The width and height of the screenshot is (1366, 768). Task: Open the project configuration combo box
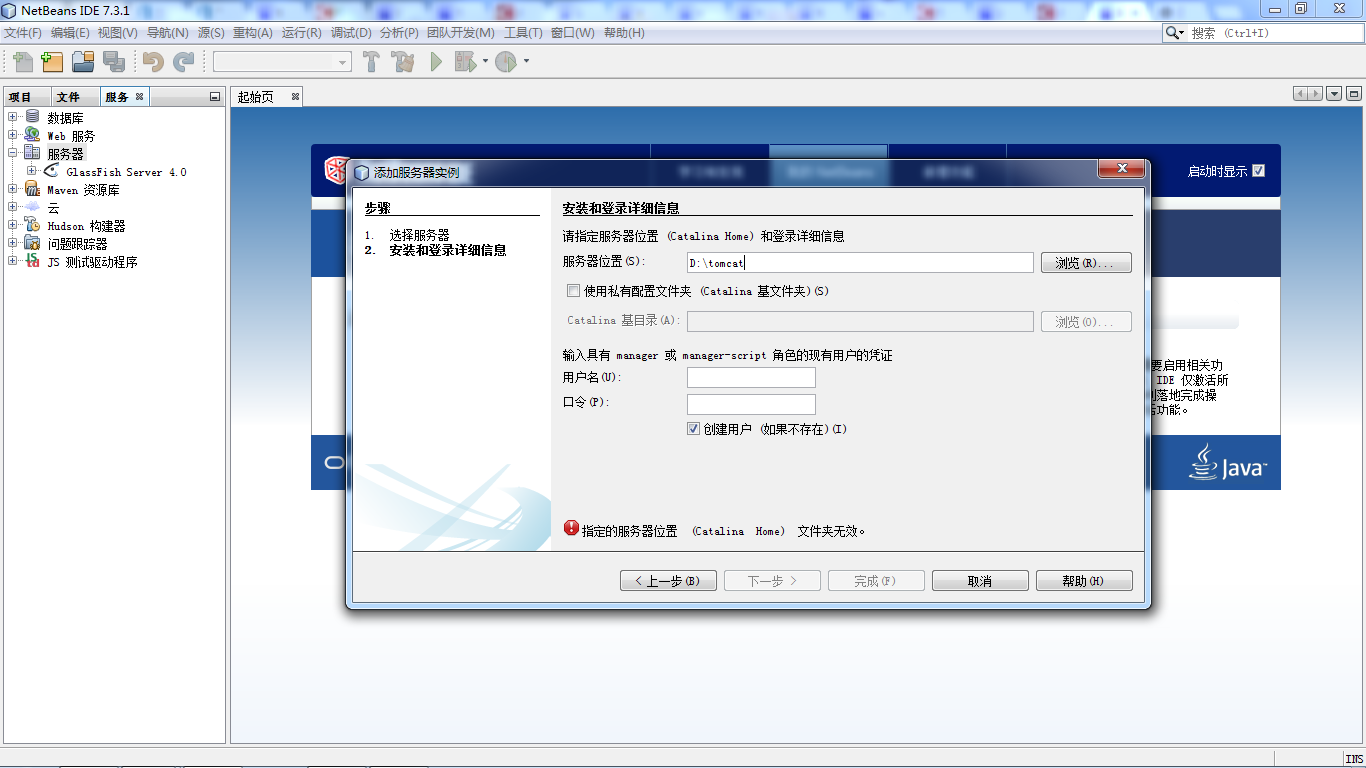[282, 62]
